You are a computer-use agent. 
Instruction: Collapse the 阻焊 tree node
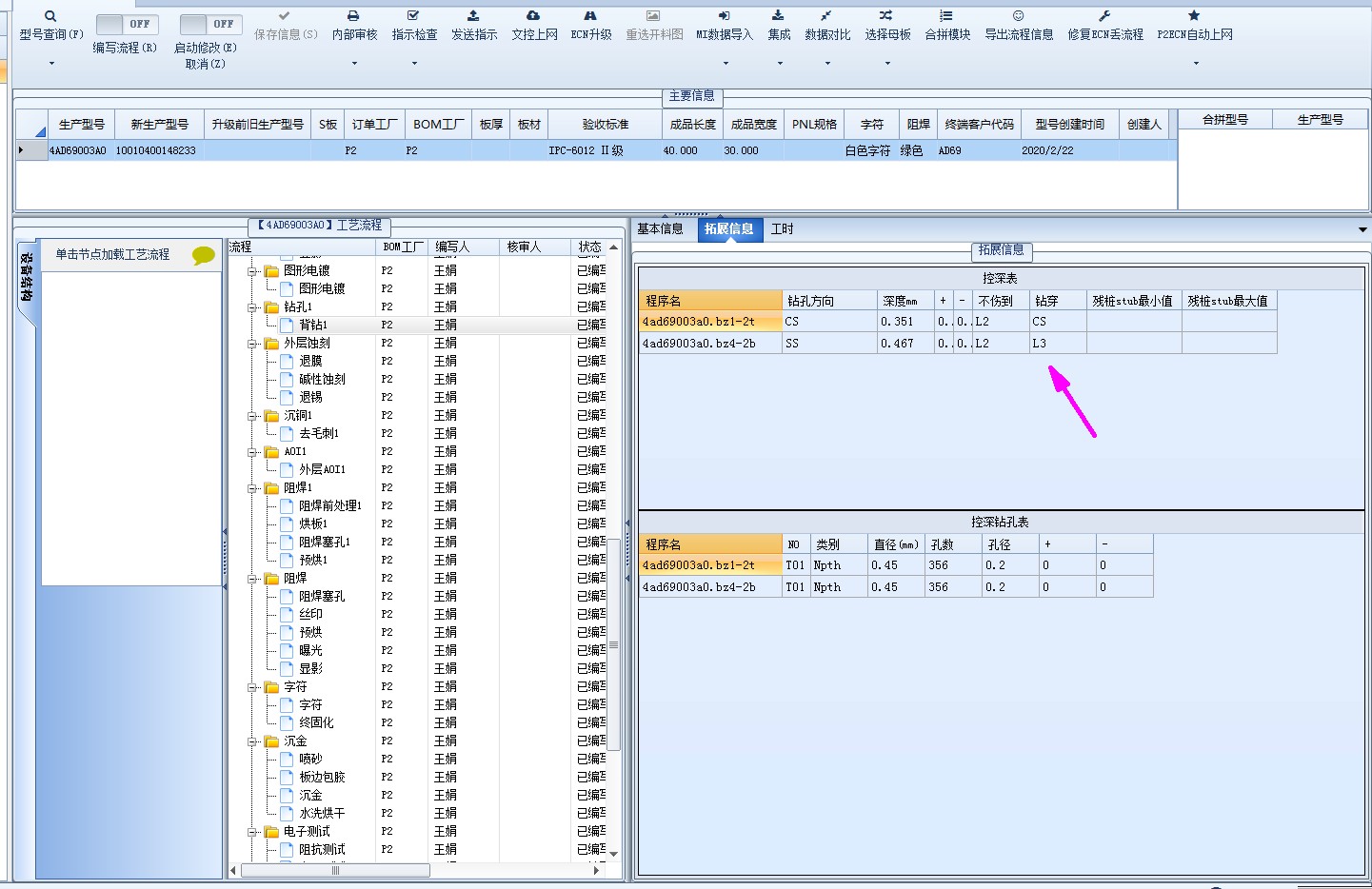[x=253, y=579]
